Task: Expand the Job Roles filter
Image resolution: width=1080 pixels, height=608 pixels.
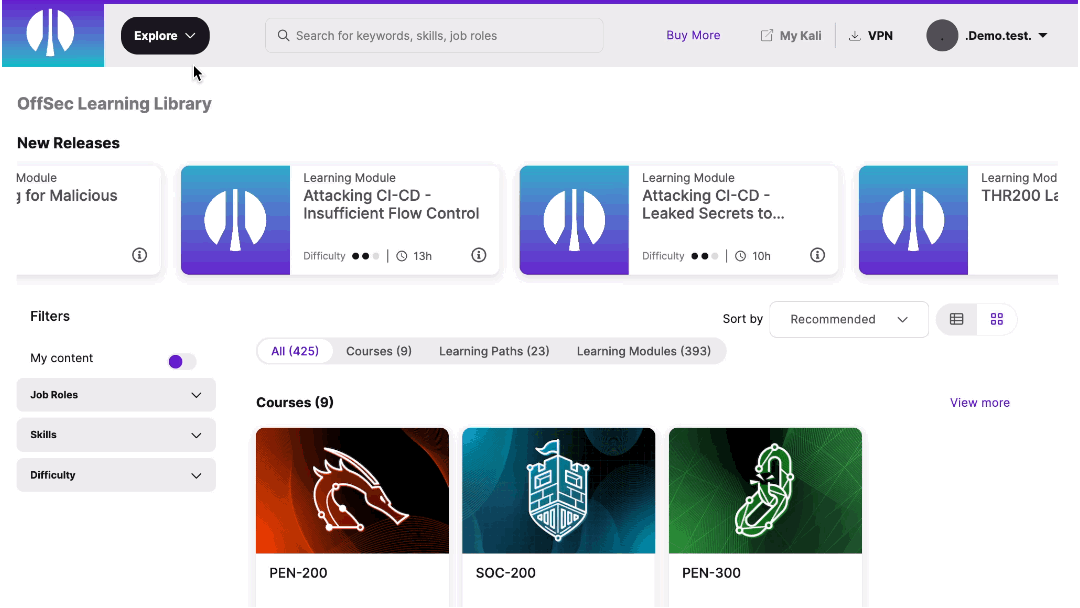Action: tap(115, 395)
